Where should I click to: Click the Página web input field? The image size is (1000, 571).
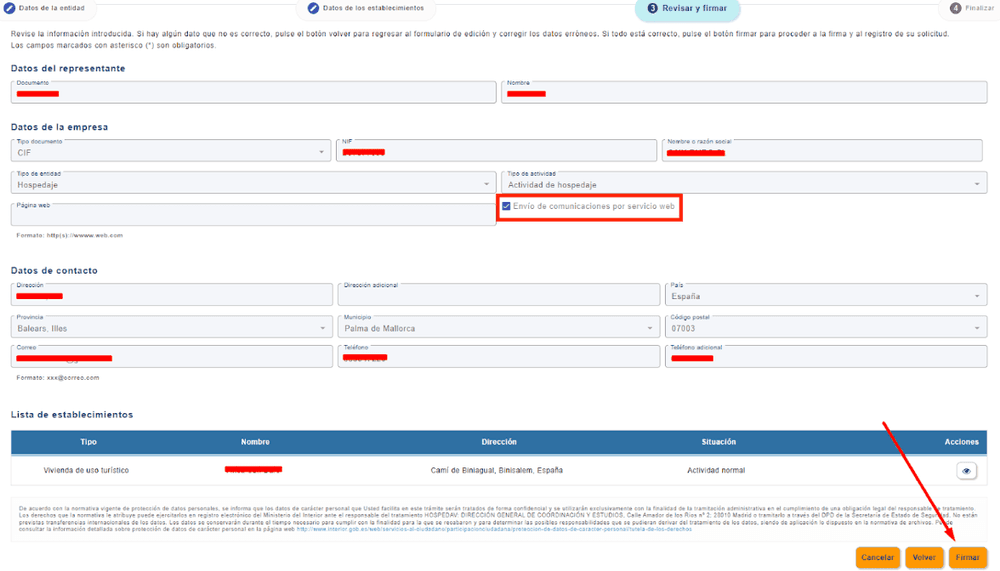pos(253,215)
